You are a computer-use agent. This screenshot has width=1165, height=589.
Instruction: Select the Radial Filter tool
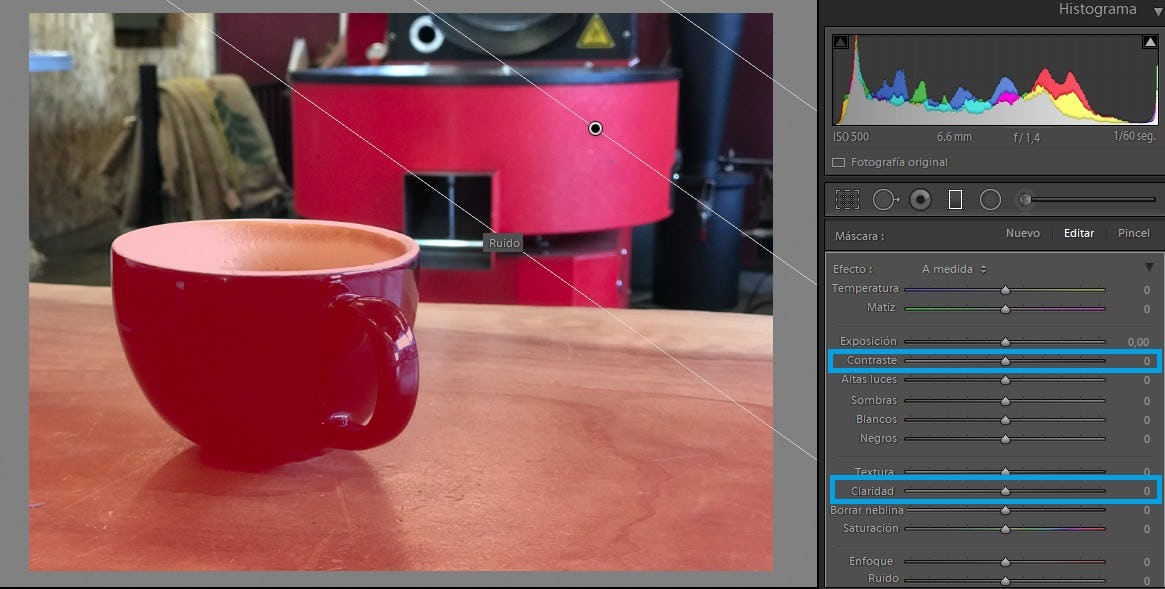click(x=990, y=200)
